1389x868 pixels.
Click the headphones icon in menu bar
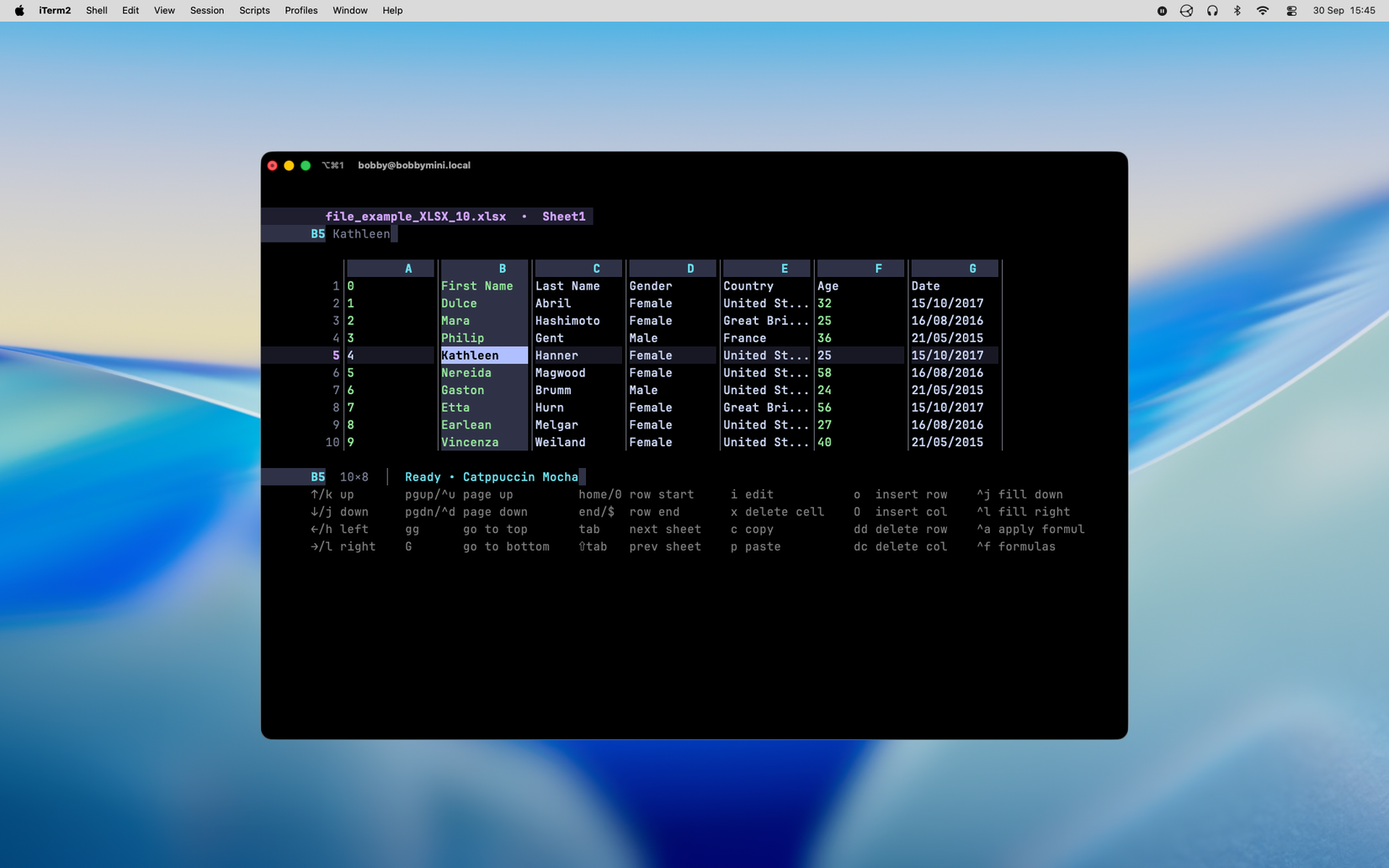pos(1212,11)
